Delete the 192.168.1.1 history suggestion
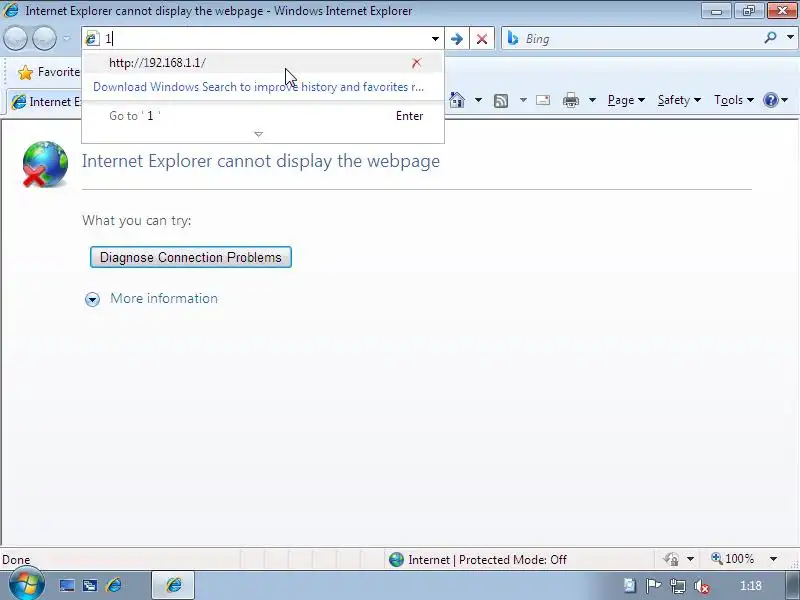Viewport: 800px width, 600px height. click(x=416, y=63)
